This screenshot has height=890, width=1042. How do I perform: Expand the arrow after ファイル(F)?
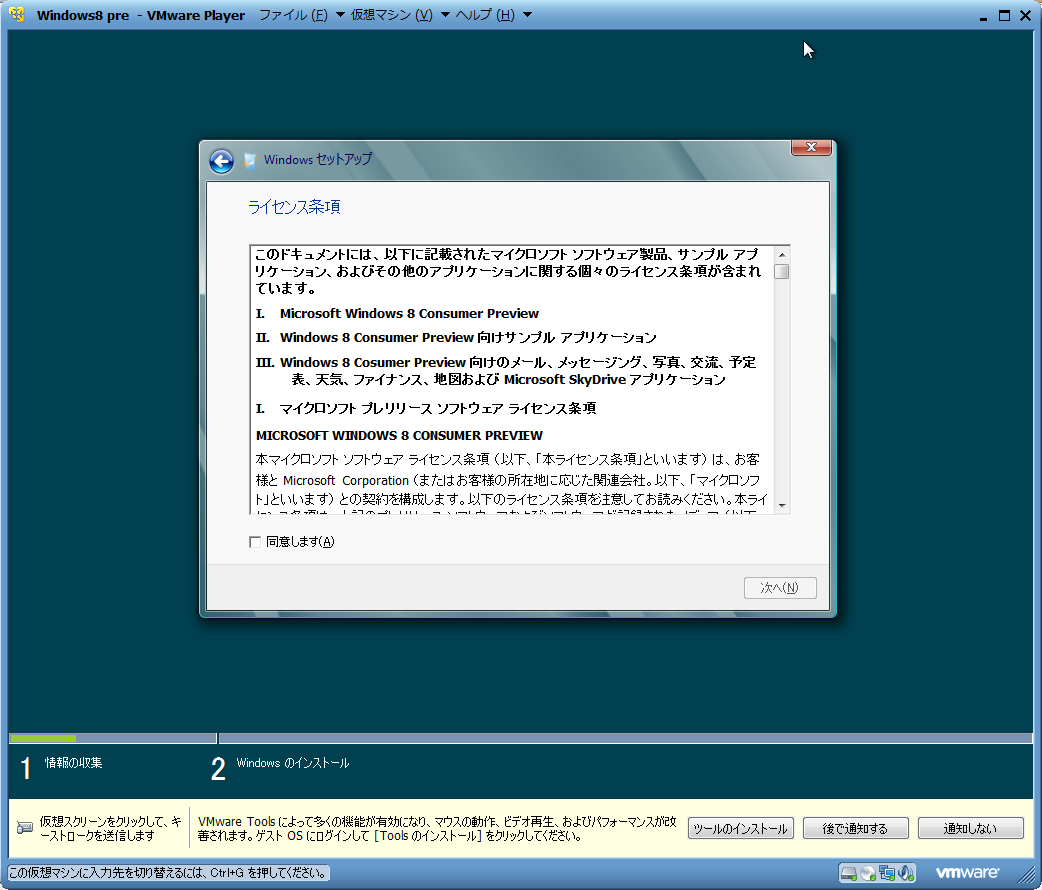pyautogui.click(x=340, y=15)
